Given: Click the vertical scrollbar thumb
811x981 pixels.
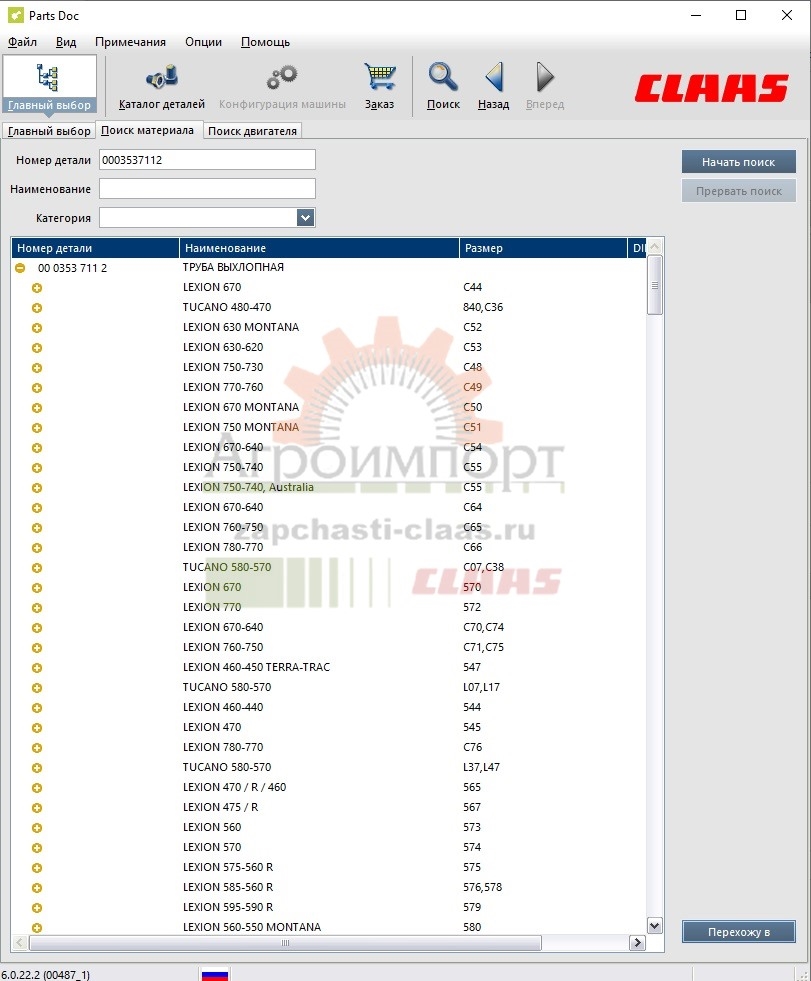Looking at the screenshot, I should [655, 285].
